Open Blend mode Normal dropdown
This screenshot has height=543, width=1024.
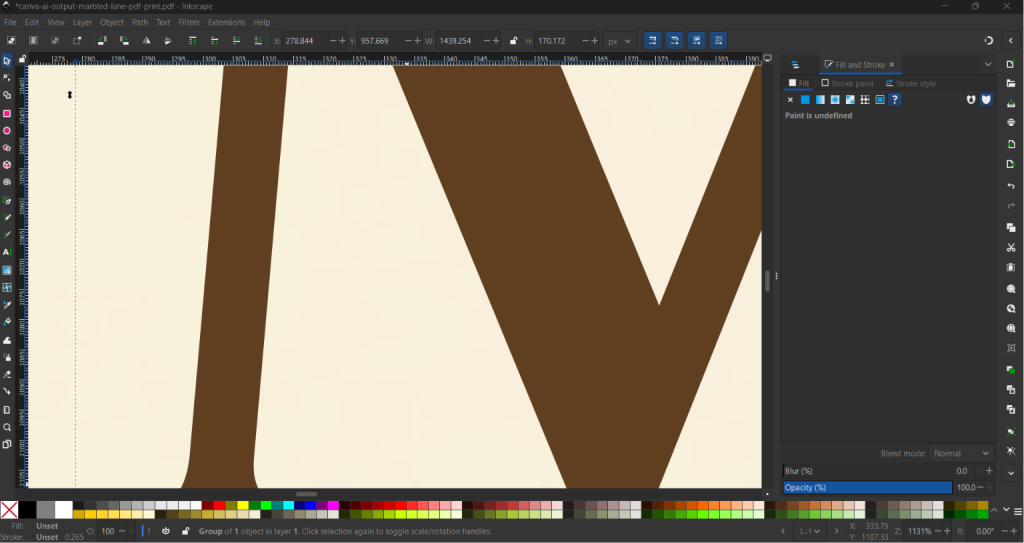coord(960,453)
